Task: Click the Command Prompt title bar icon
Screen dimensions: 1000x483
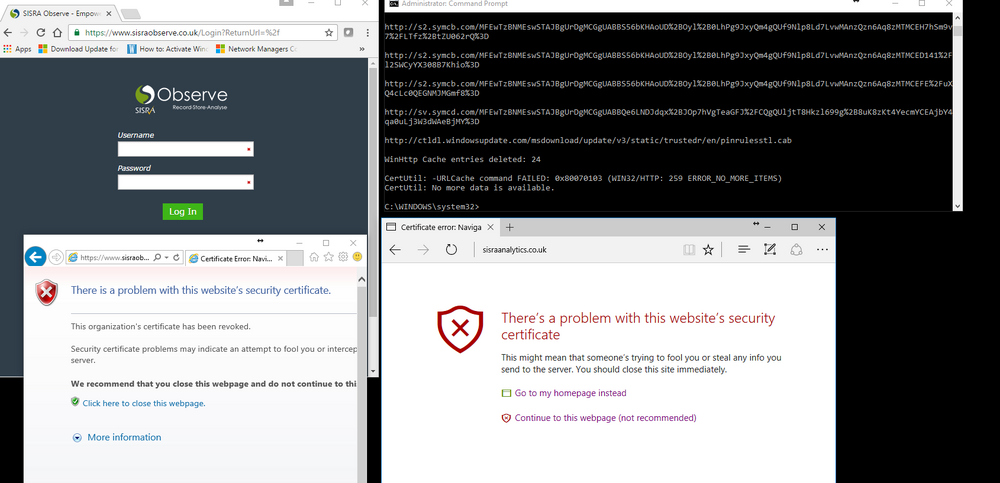Action: [x=395, y=4]
